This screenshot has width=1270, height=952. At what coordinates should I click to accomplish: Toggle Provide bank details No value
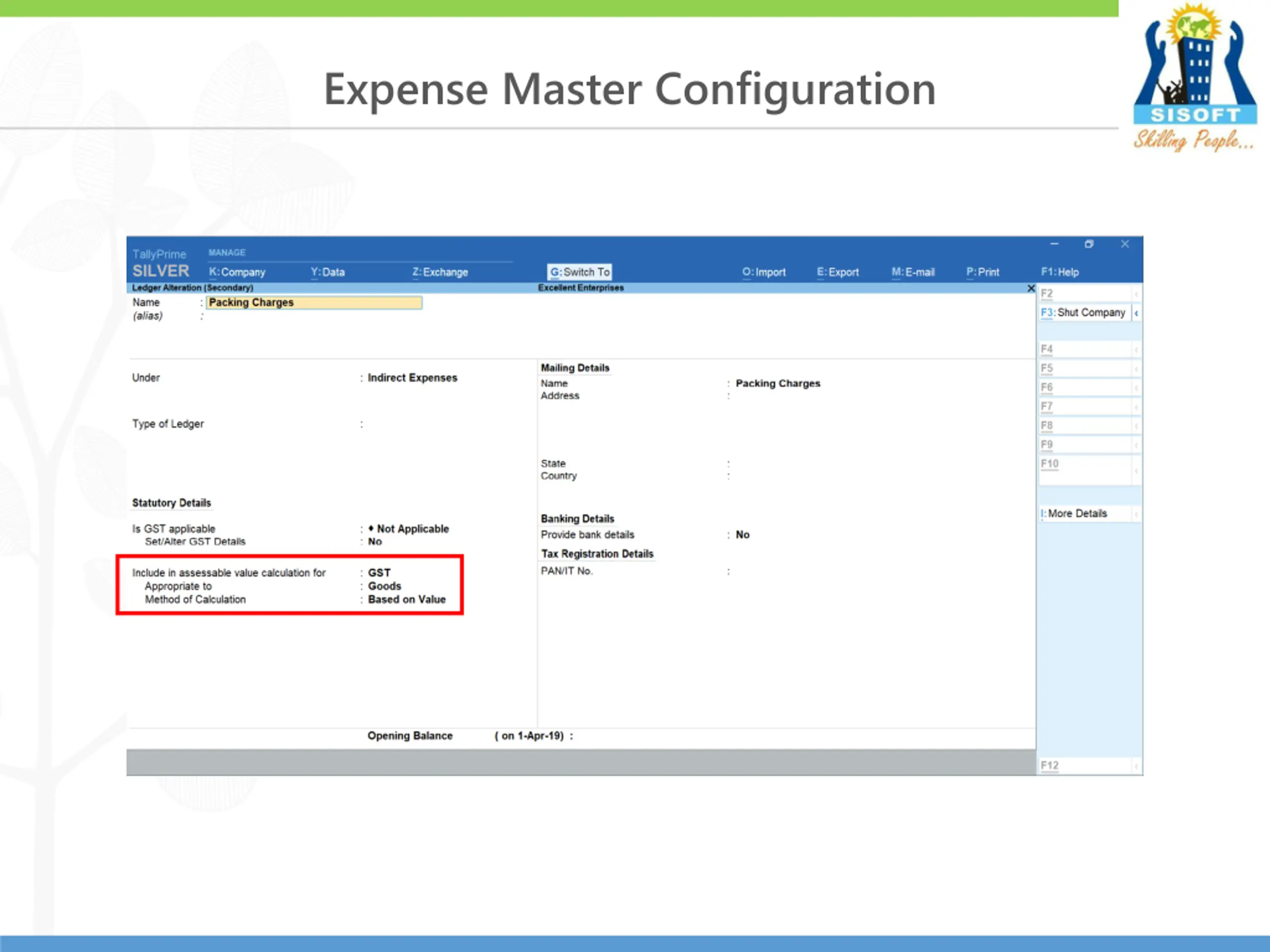click(742, 535)
